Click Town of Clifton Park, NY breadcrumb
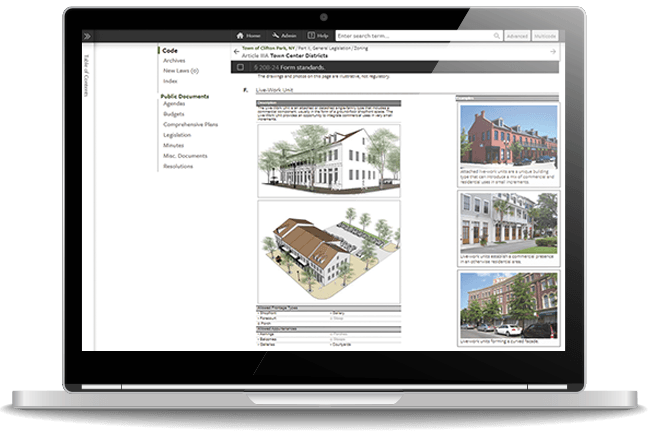 [269, 48]
